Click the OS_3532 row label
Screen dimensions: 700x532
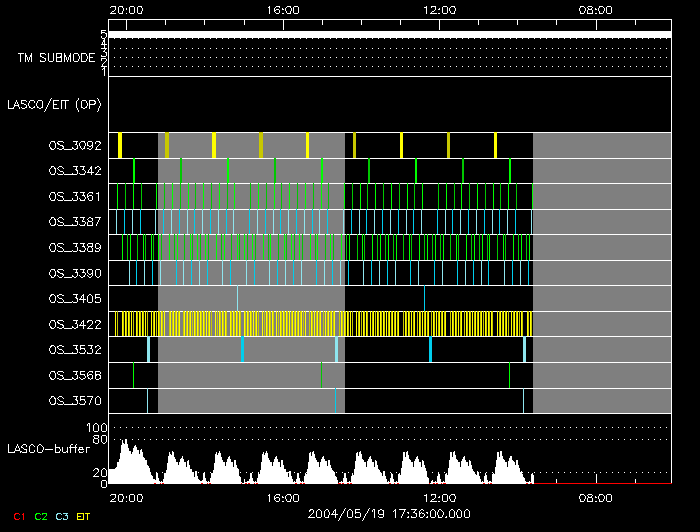tap(75, 350)
